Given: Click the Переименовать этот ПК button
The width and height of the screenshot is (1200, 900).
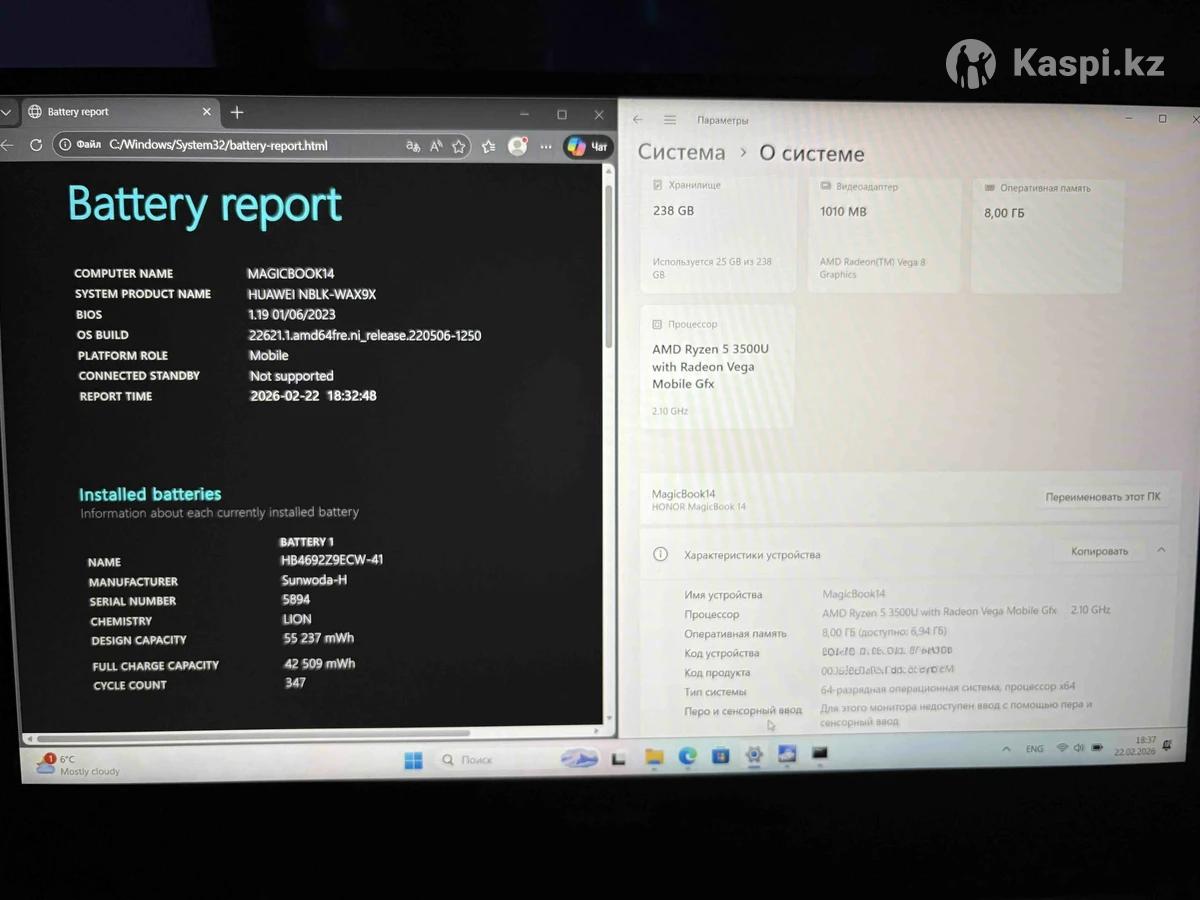Looking at the screenshot, I should pyautogui.click(x=1102, y=497).
